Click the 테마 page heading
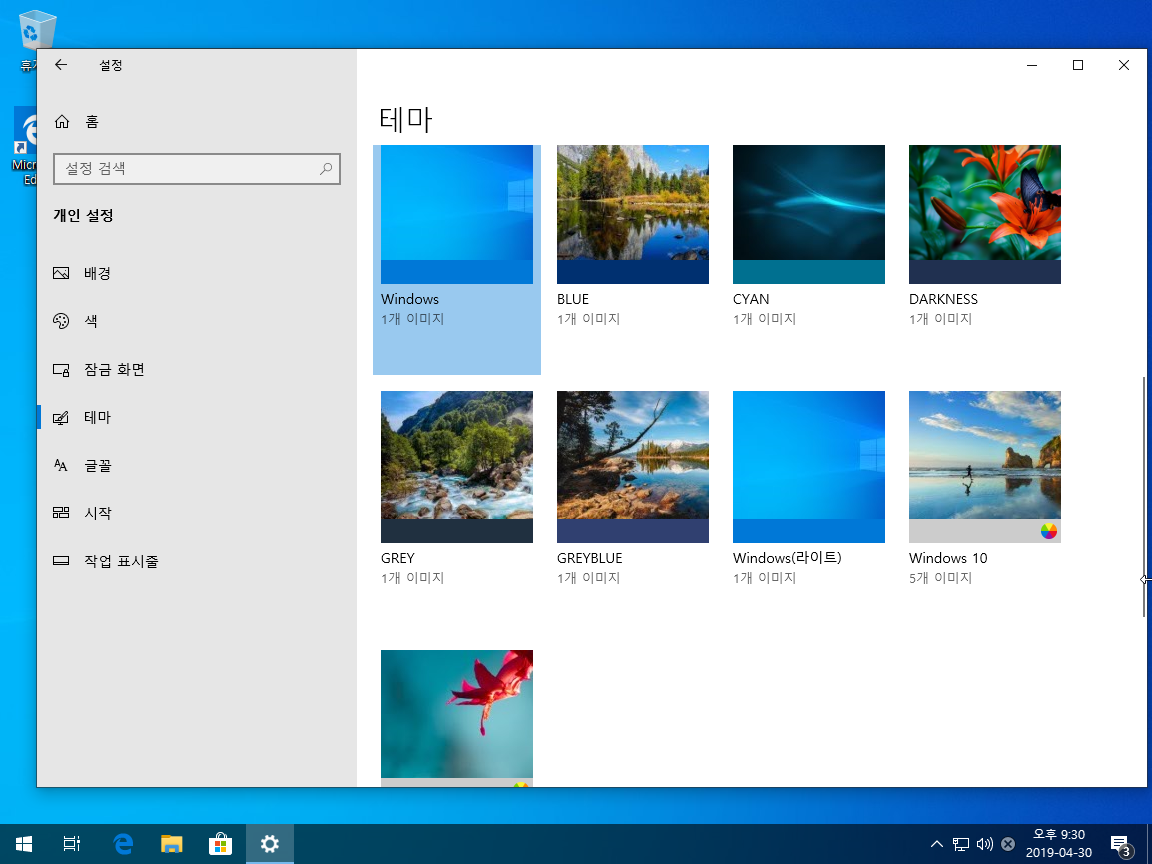Screen dimensions: 1152x864 pyautogui.click(x=406, y=119)
